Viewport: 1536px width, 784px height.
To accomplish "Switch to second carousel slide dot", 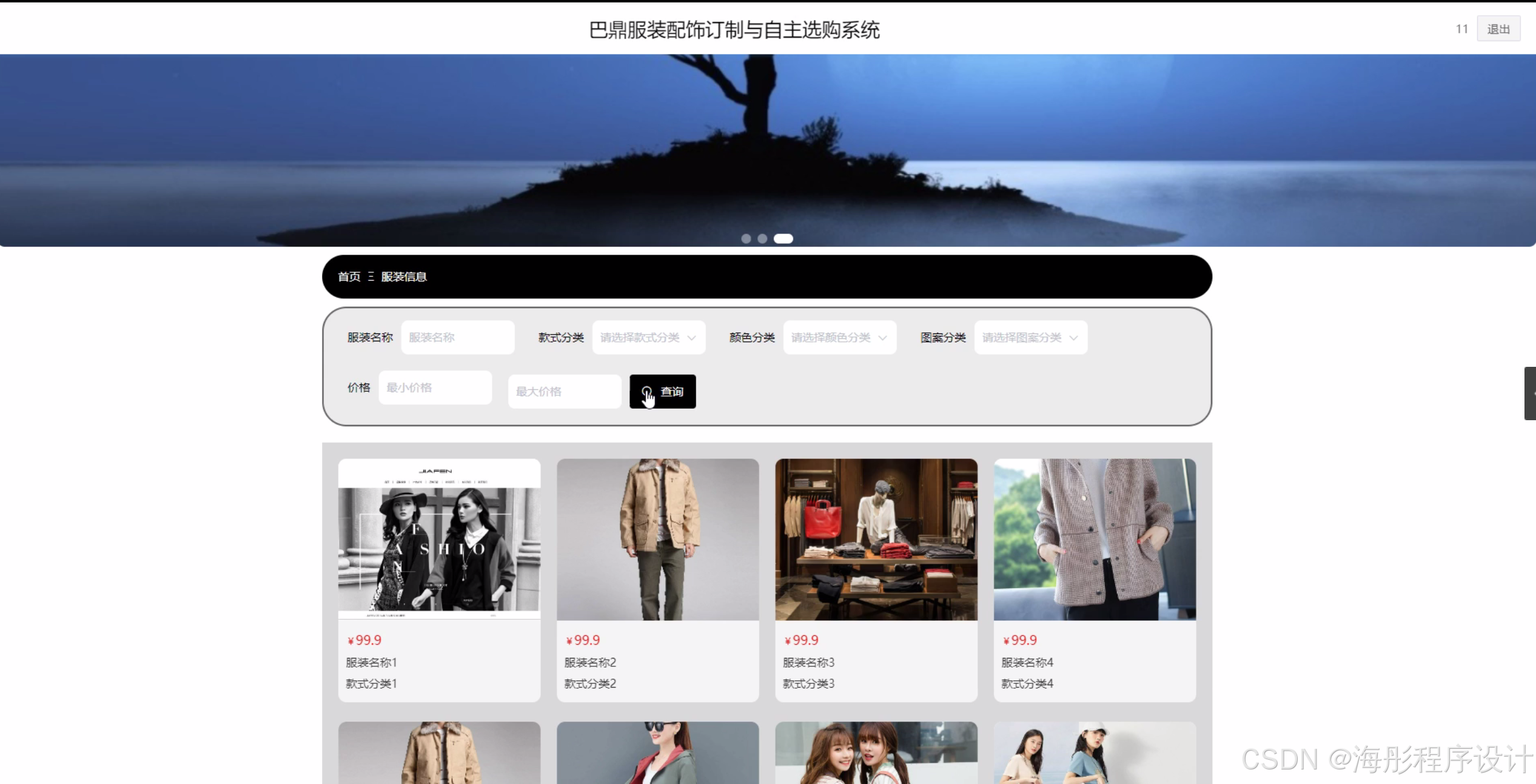I will coord(762,239).
